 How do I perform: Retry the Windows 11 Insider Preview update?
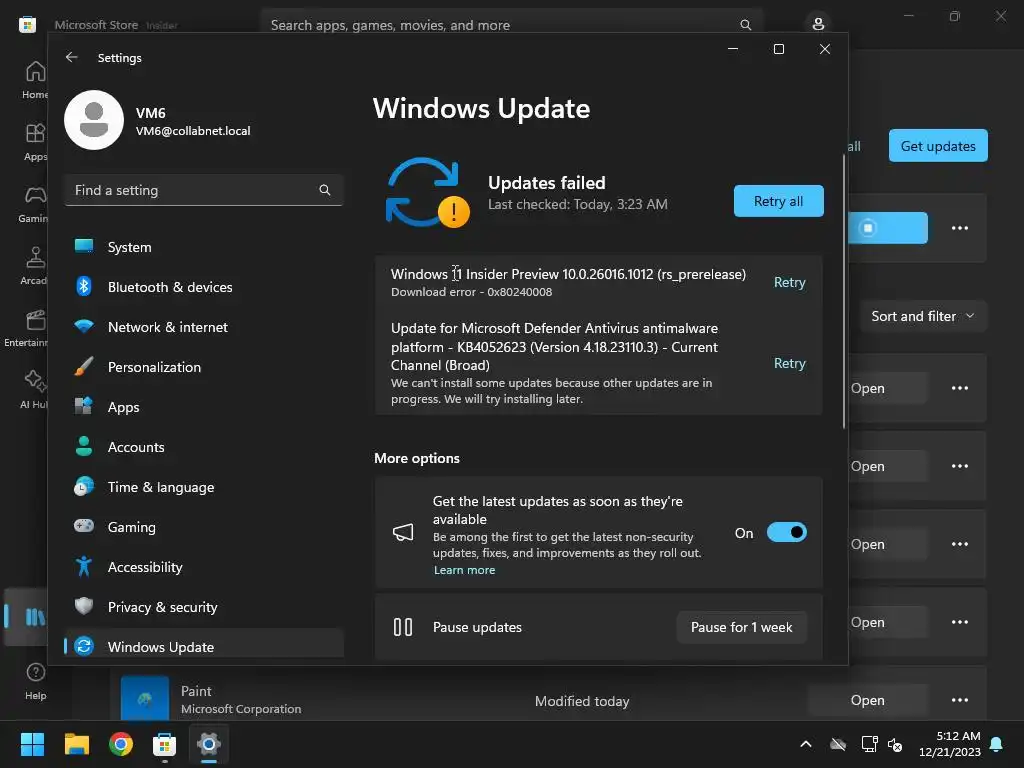pyautogui.click(x=790, y=282)
